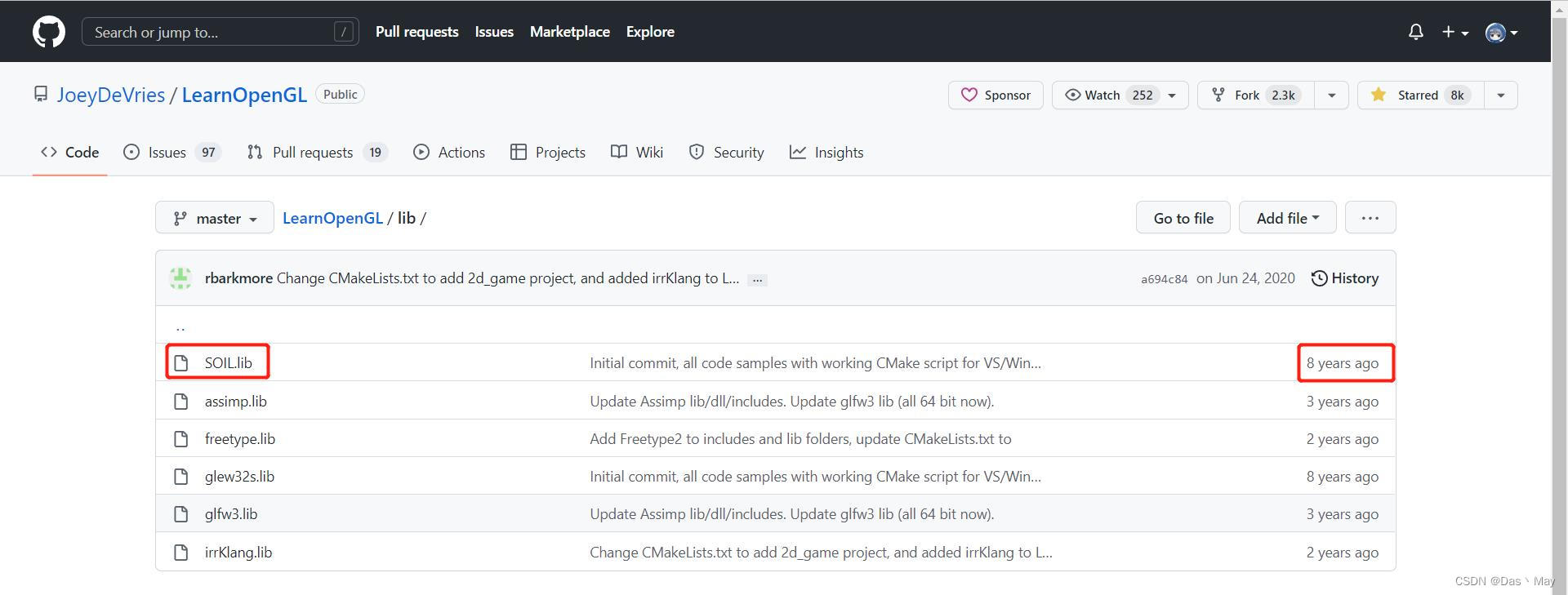The width and height of the screenshot is (1568, 595).
Task: Open Pull requests in top navigation
Action: point(416,32)
